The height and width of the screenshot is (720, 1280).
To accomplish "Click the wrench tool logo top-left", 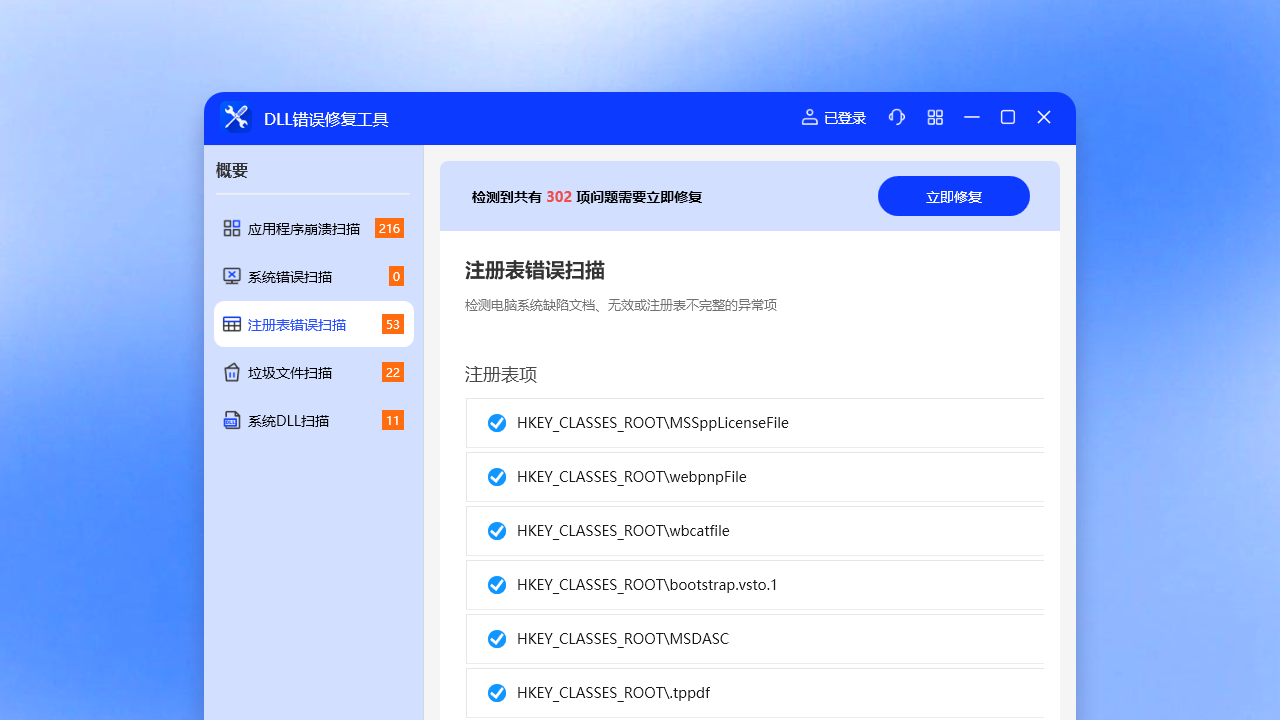I will pyautogui.click(x=235, y=117).
